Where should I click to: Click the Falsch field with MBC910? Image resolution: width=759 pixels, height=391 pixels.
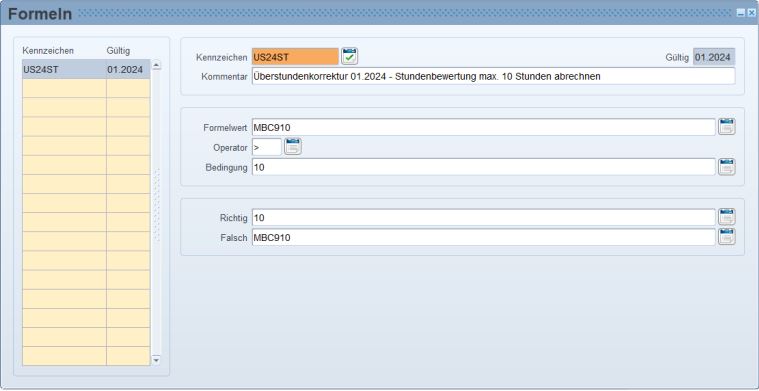pyautogui.click(x=484, y=237)
